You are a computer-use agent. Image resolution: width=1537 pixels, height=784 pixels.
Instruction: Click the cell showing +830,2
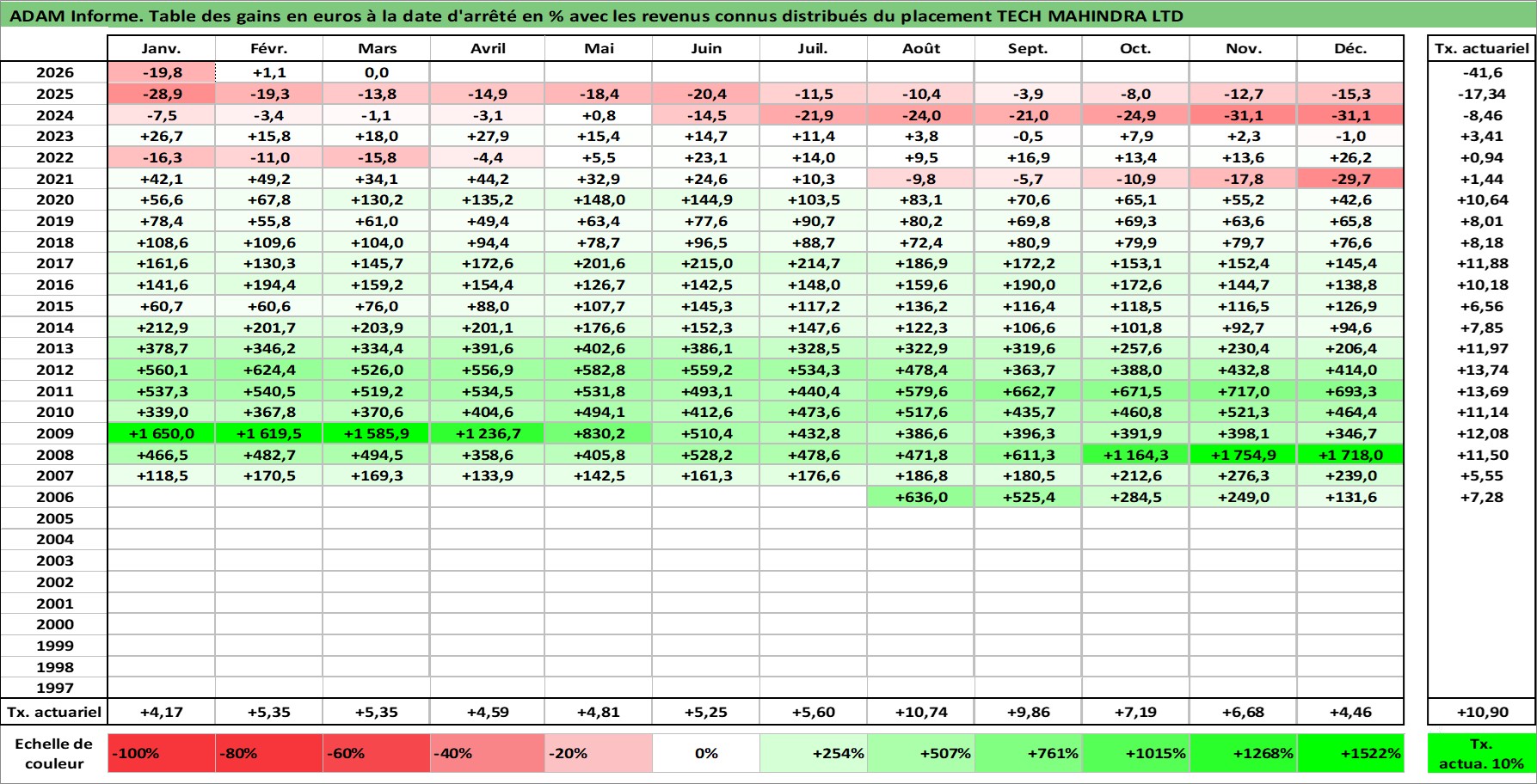click(x=599, y=433)
